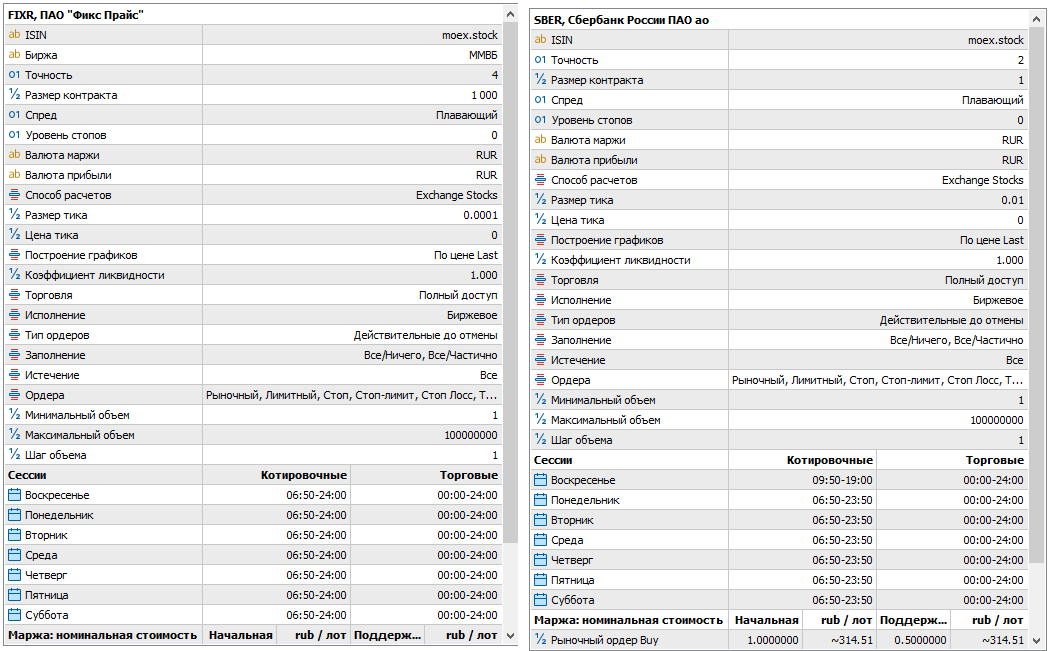Click Биржевое value in FIXR panel
The image size is (1049, 651).
472,315
